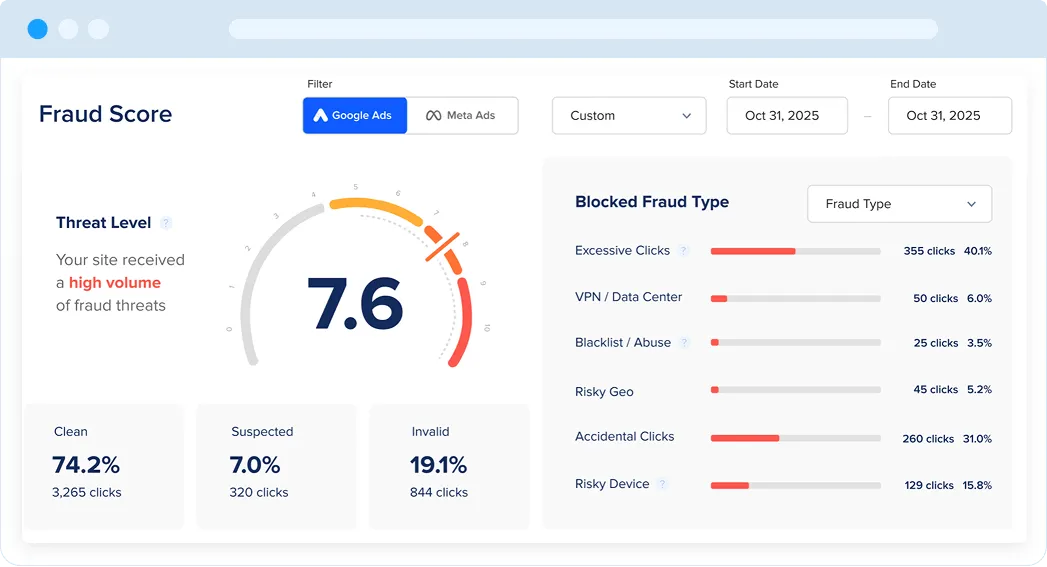Click the "50 clicks" value

click(935, 299)
